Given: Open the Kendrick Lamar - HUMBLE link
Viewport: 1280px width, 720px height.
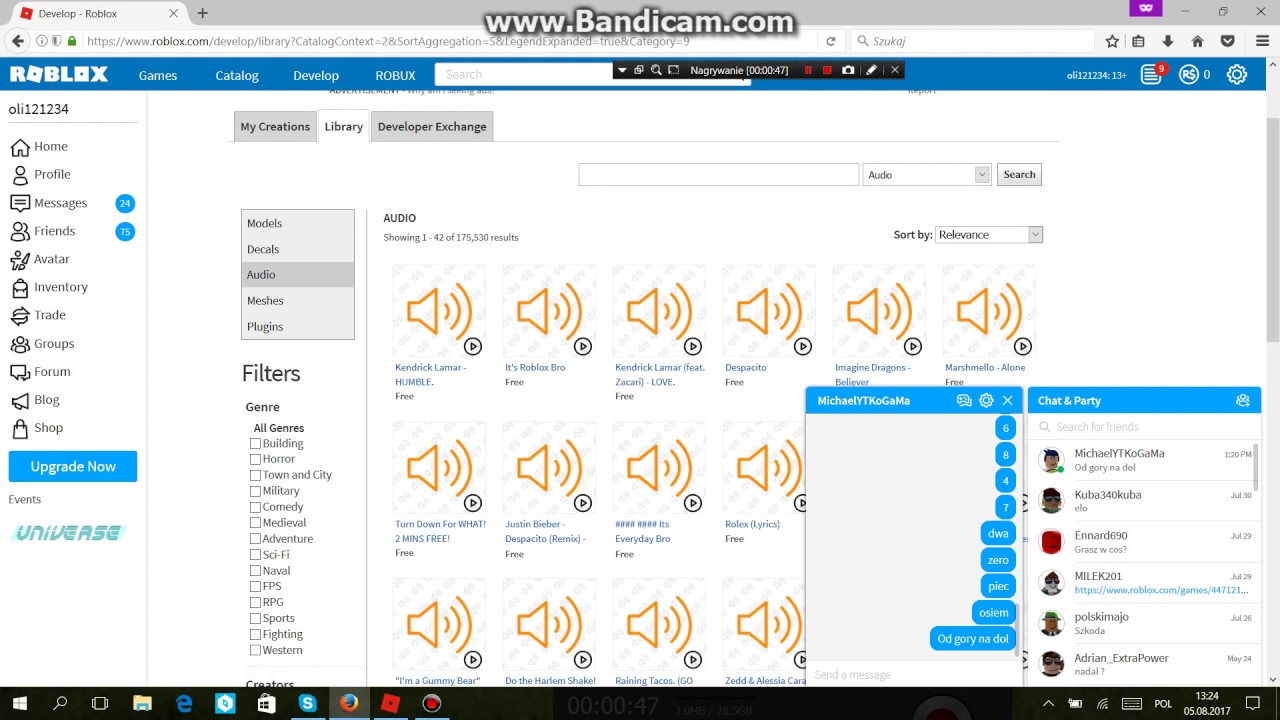Looking at the screenshot, I should 430,374.
